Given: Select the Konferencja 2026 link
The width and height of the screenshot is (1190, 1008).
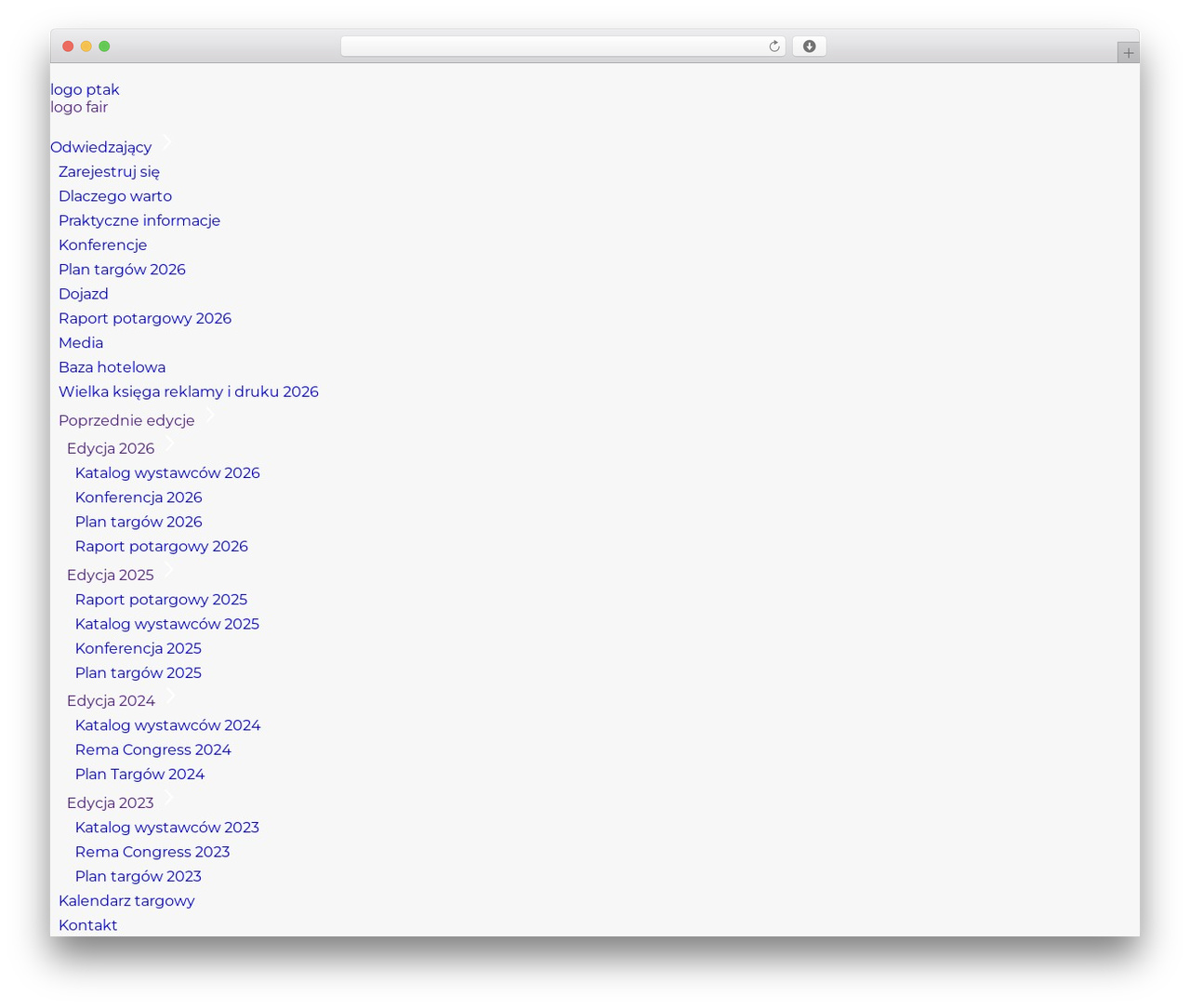Looking at the screenshot, I should point(139,497).
